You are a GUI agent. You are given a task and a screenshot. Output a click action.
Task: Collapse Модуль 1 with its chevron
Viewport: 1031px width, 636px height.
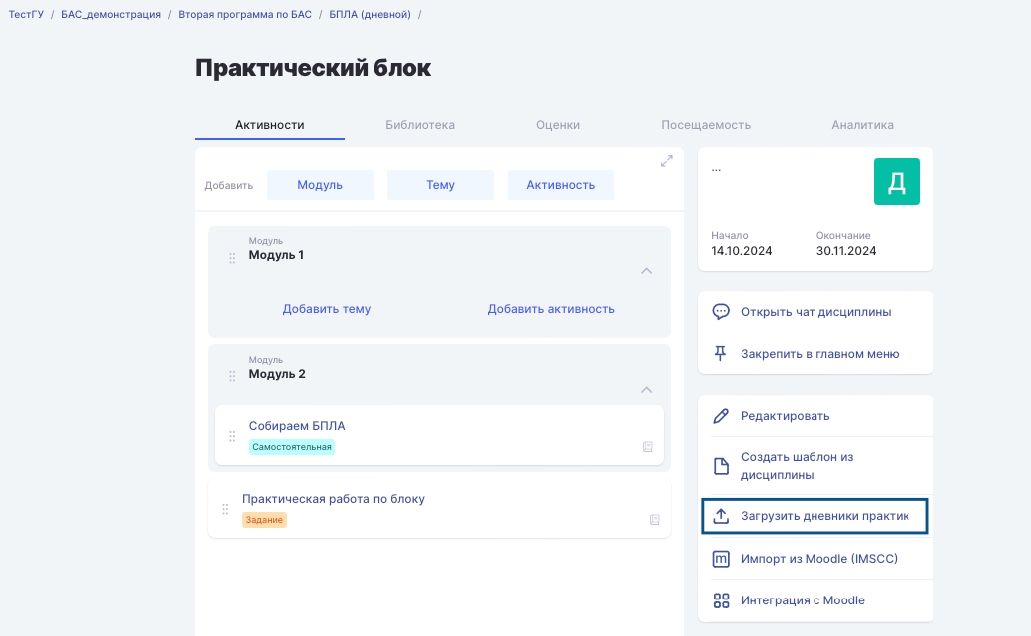tap(647, 271)
